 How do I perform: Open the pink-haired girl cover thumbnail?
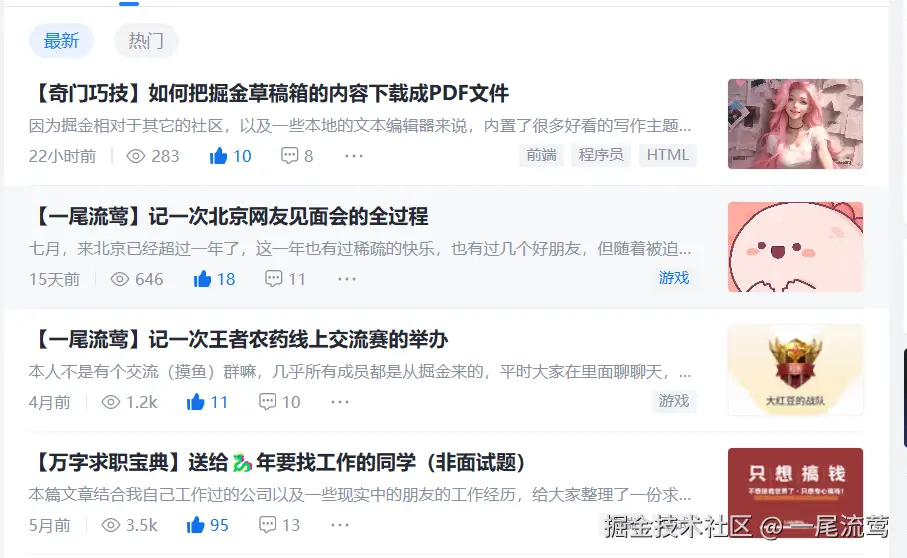click(795, 124)
